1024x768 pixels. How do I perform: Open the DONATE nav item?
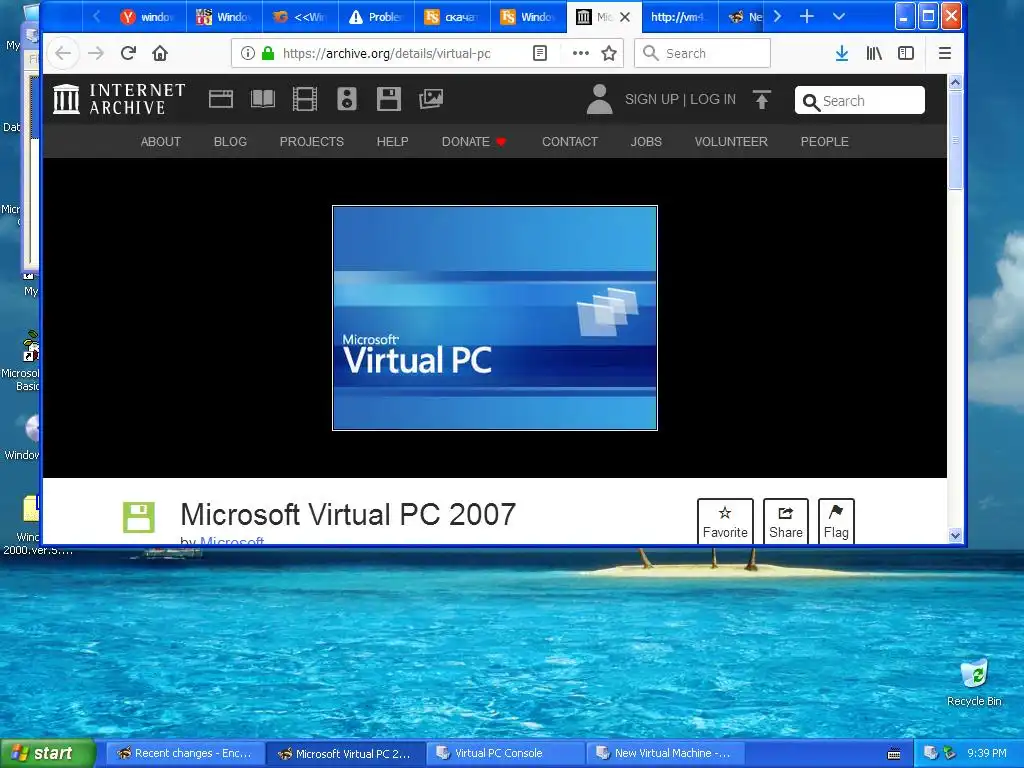pyautogui.click(x=473, y=142)
